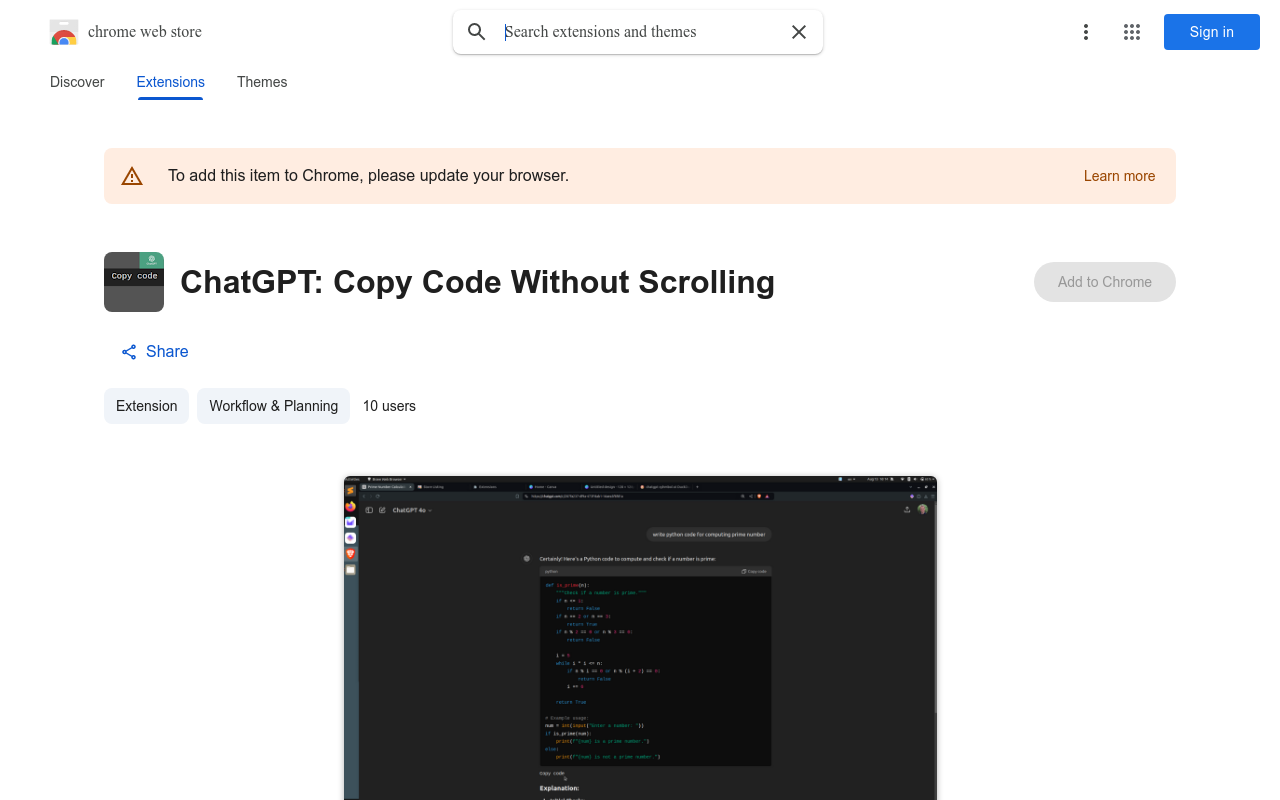Click the Add to Chrome button

click(1105, 282)
